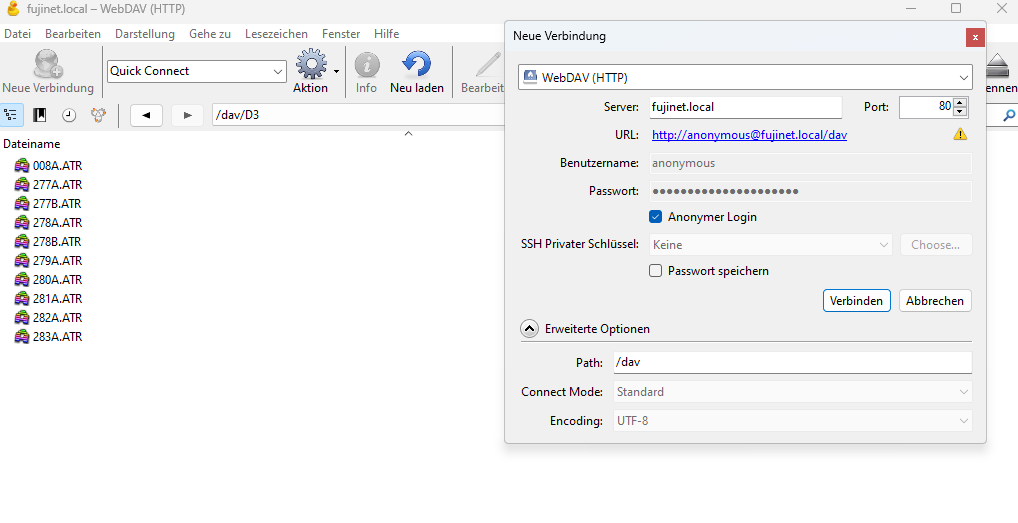Open the Bearbeiten menu

coord(73,34)
